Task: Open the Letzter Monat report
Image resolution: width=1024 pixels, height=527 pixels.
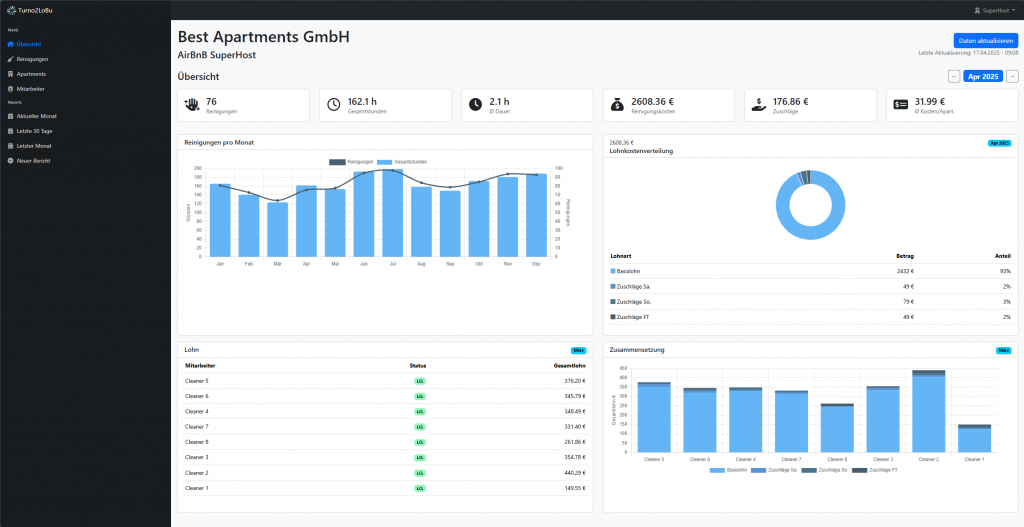Action: 34,146
